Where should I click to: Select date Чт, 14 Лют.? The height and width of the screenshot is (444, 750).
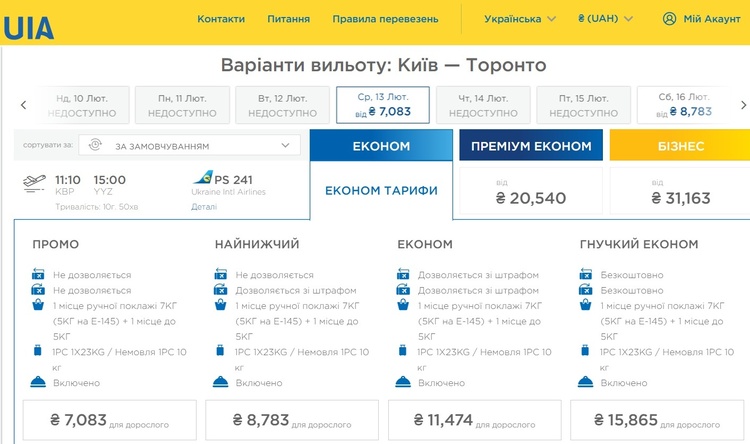[x=483, y=105]
